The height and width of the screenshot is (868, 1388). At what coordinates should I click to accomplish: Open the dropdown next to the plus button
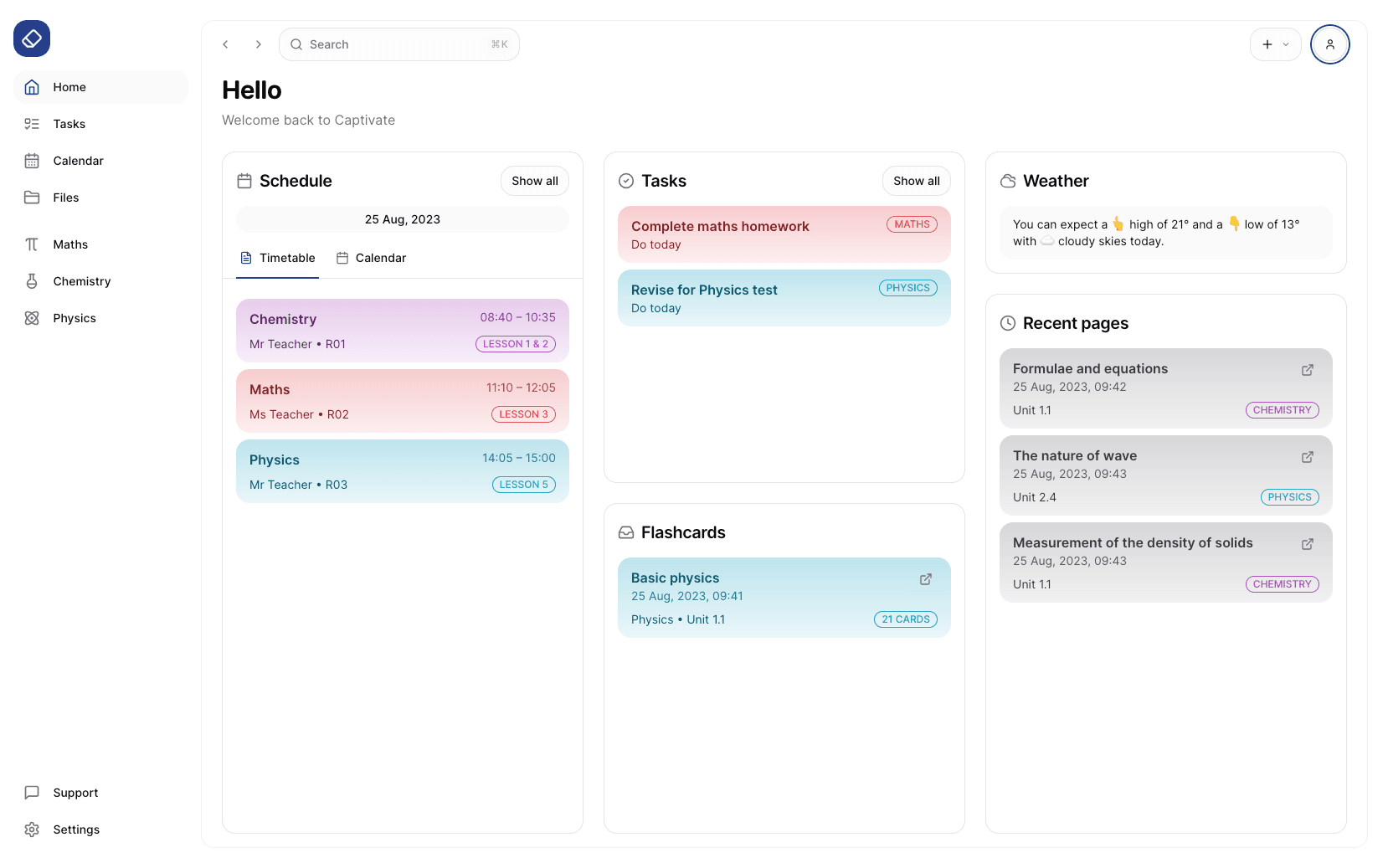click(1287, 44)
